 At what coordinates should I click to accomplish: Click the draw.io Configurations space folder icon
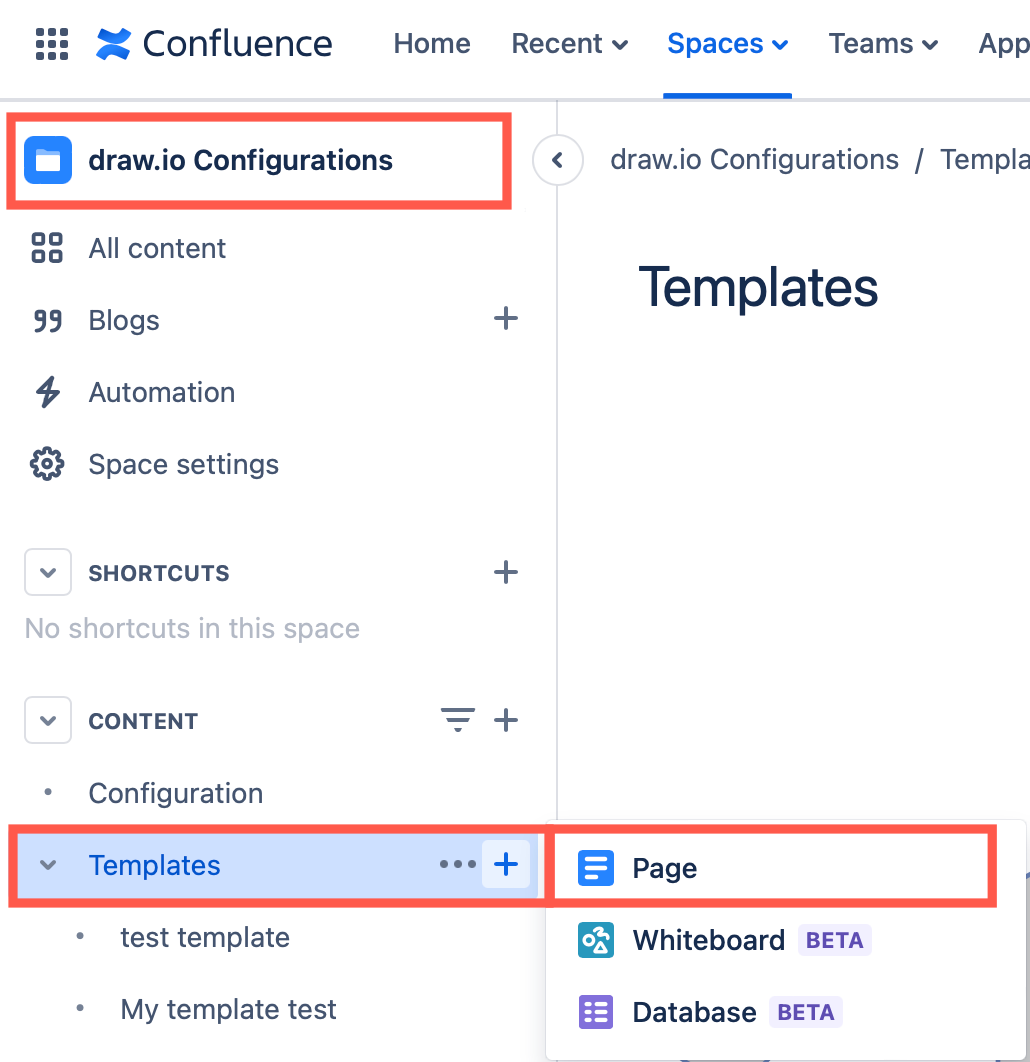[x=47, y=159]
